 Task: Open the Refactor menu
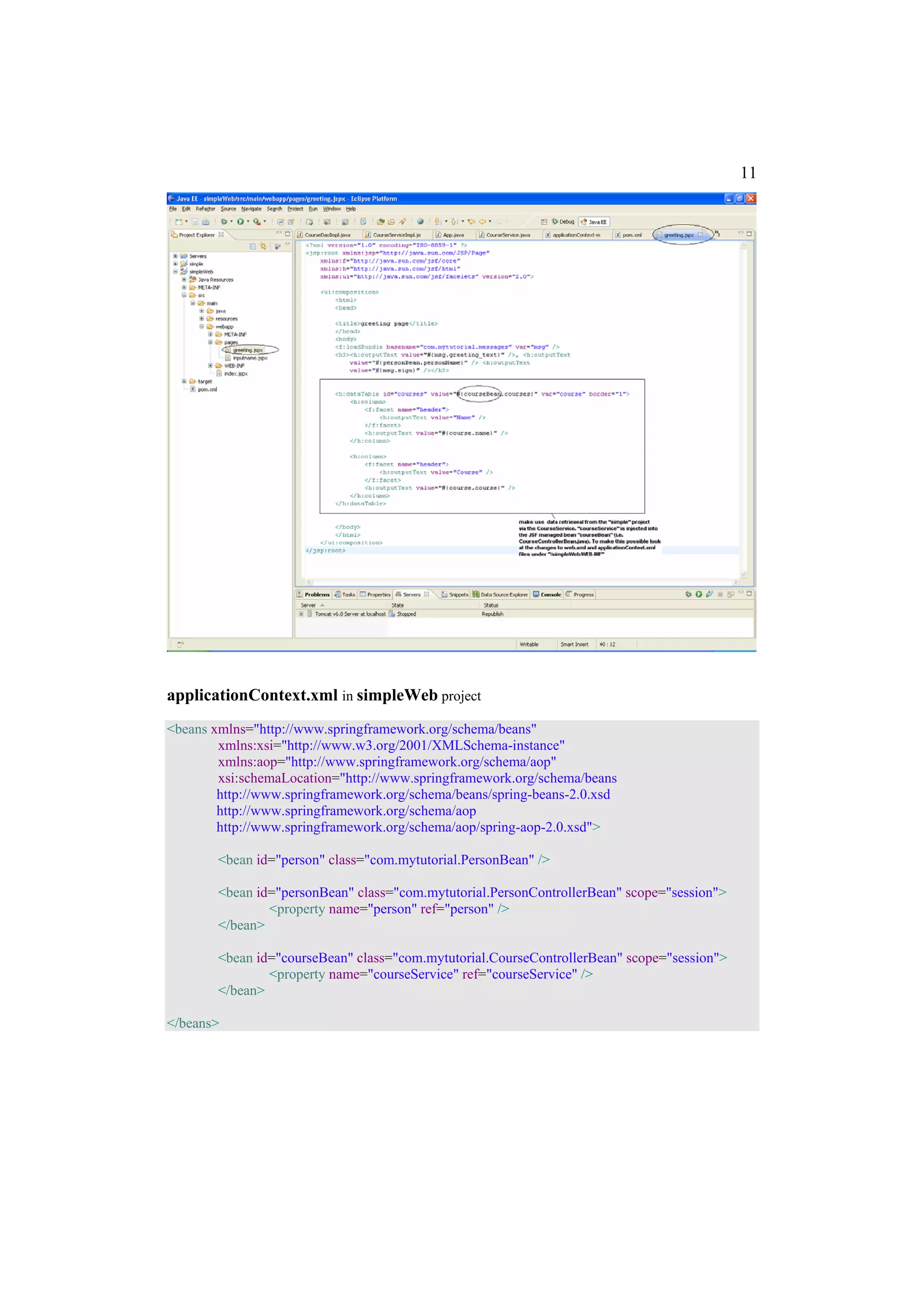click(206, 209)
